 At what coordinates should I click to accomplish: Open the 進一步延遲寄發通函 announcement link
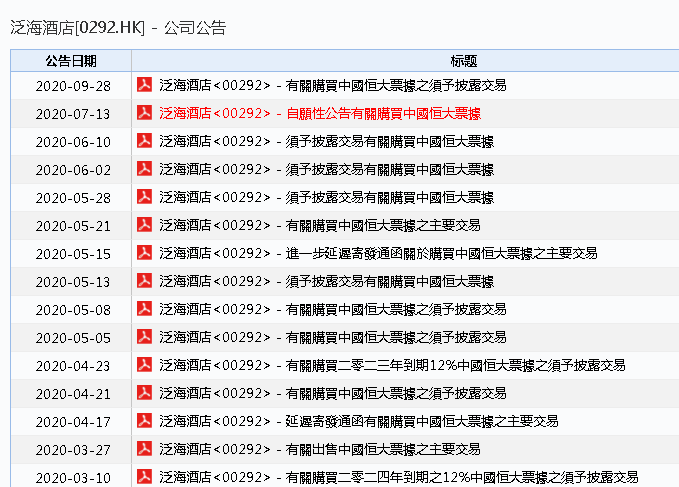378,253
